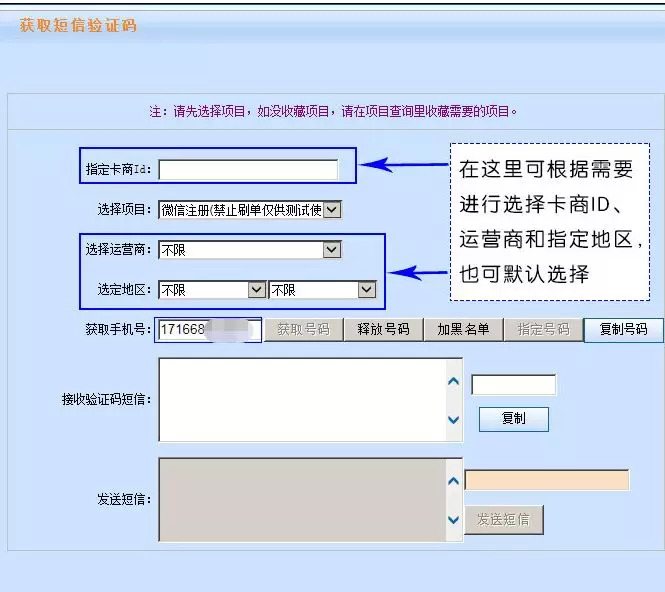Click the 复制 button
Screen dimensions: 665x592
click(x=514, y=419)
